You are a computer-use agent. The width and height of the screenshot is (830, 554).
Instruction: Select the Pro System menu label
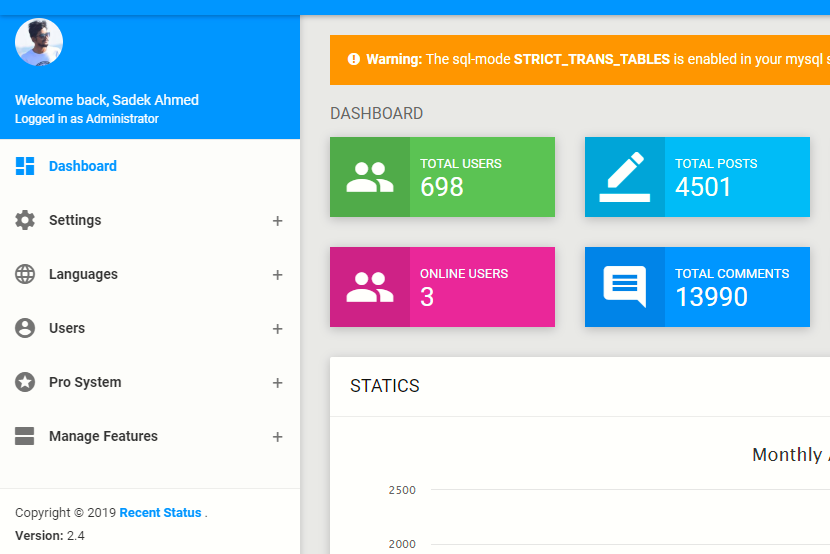pyautogui.click(x=85, y=382)
